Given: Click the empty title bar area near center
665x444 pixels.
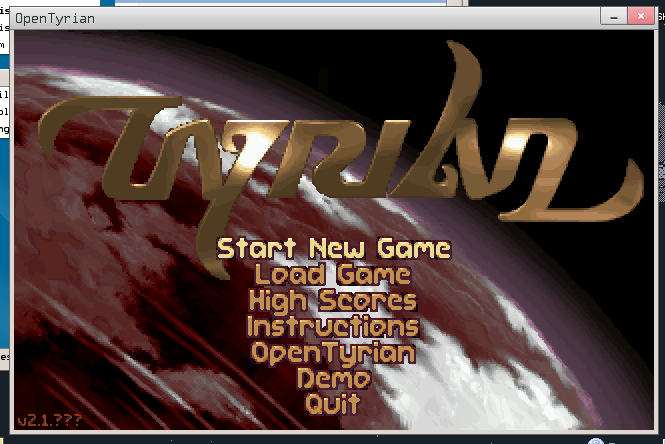Looking at the screenshot, I should (330, 18).
